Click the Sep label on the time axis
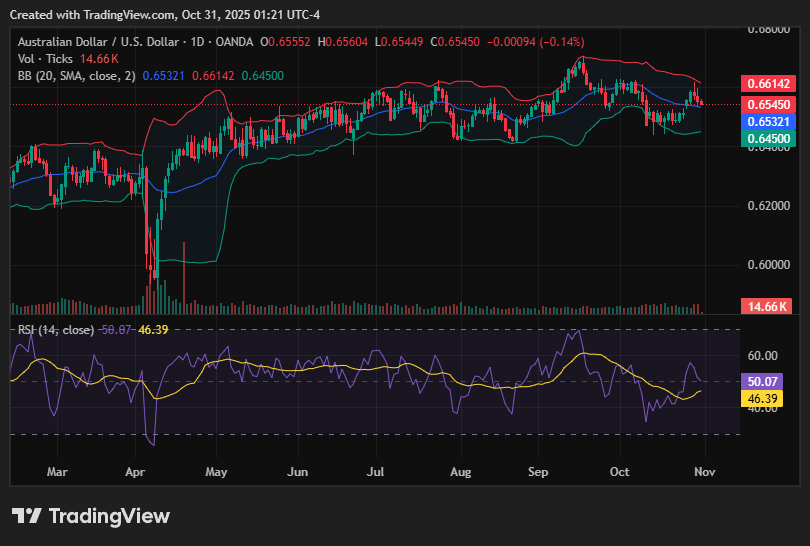Screen dimensions: 810x546 (538, 470)
